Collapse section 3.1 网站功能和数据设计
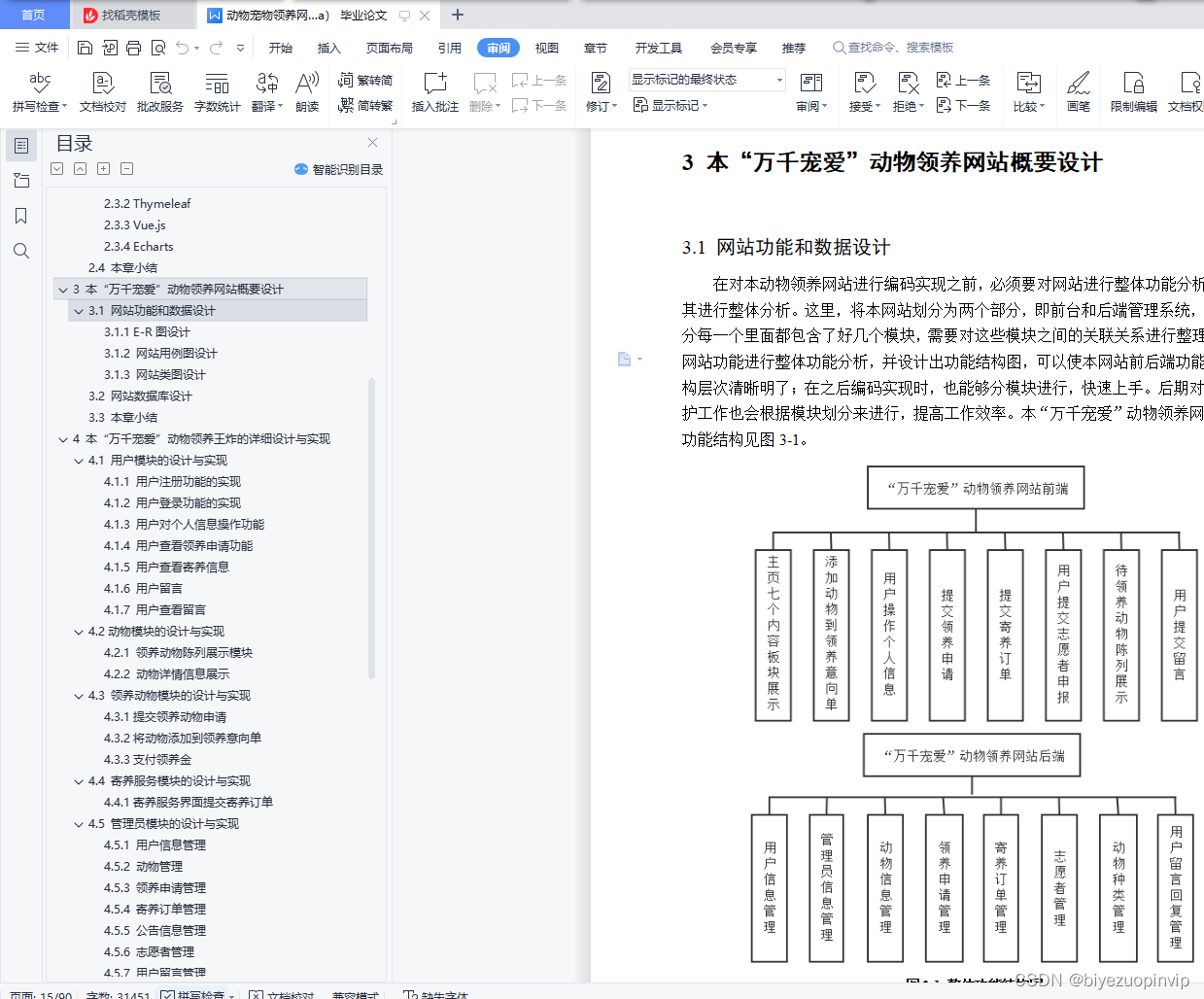The width and height of the screenshot is (1204, 999). 79,311
